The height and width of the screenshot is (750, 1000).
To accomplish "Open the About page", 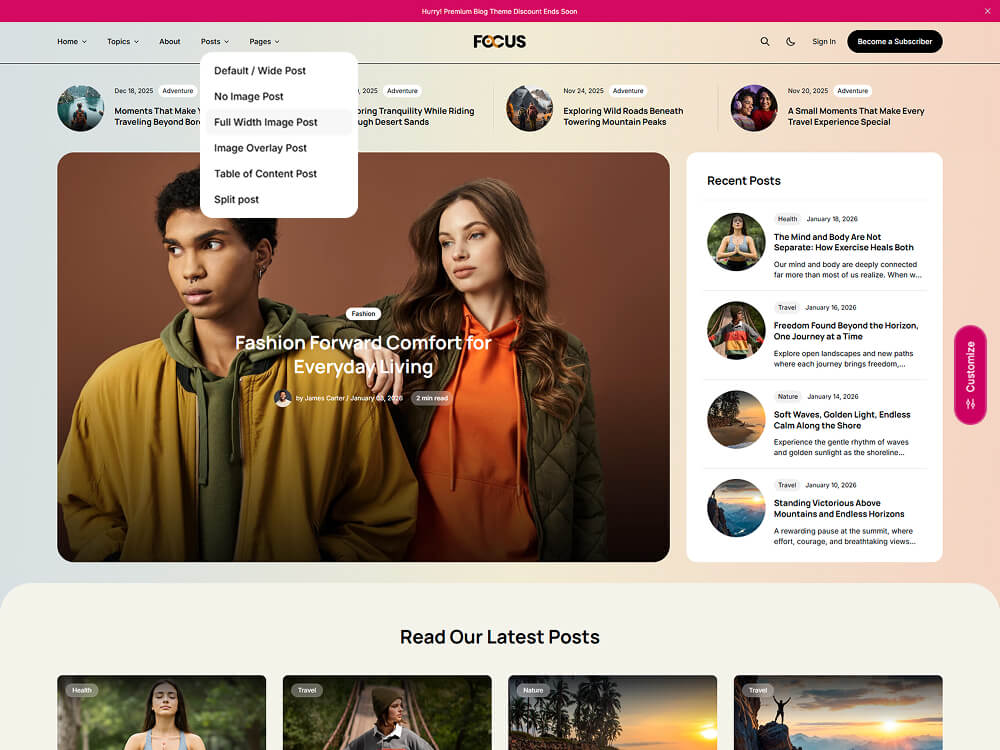I will coord(169,42).
